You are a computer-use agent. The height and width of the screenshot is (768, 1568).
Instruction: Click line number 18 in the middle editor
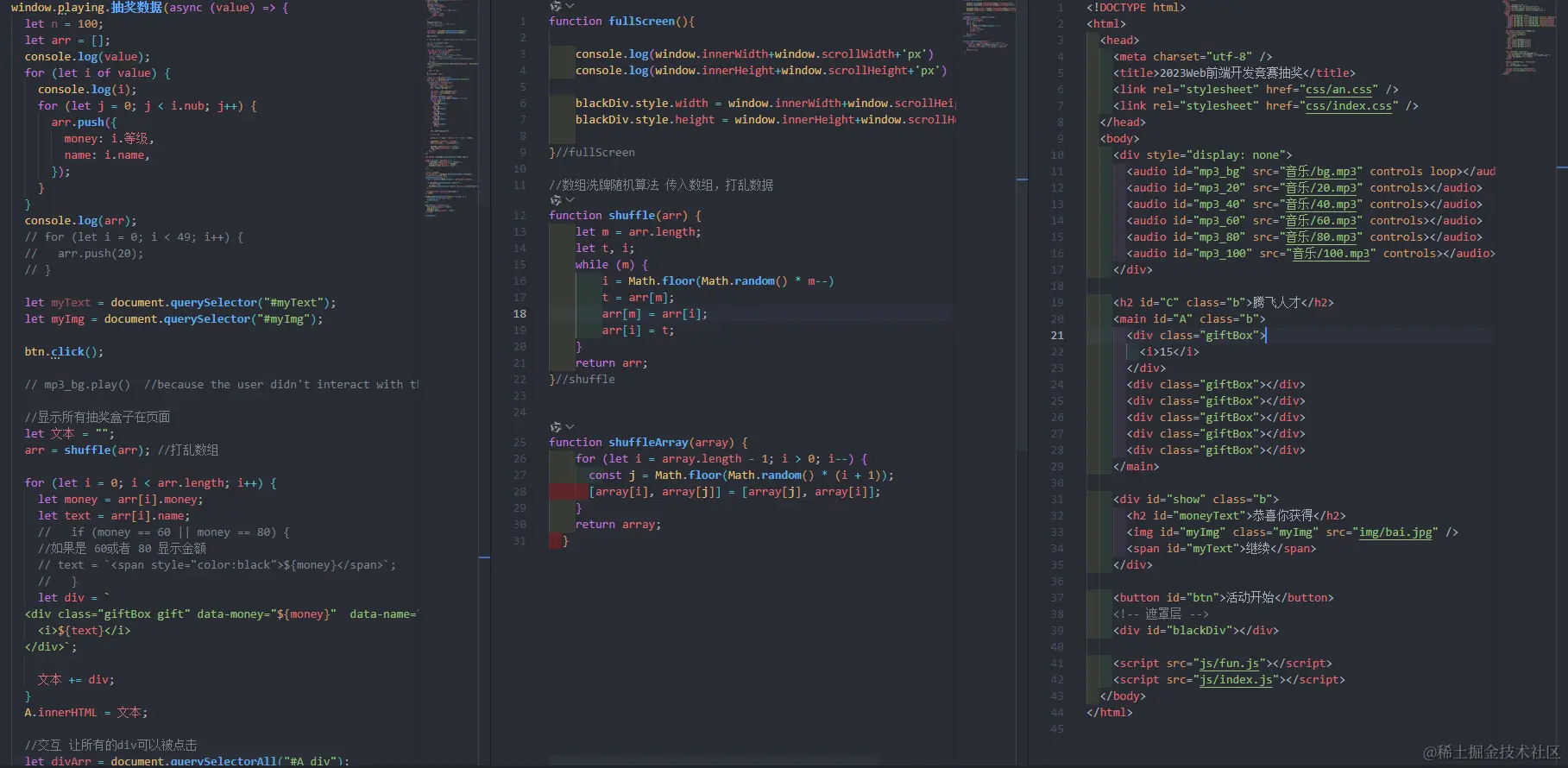click(520, 314)
